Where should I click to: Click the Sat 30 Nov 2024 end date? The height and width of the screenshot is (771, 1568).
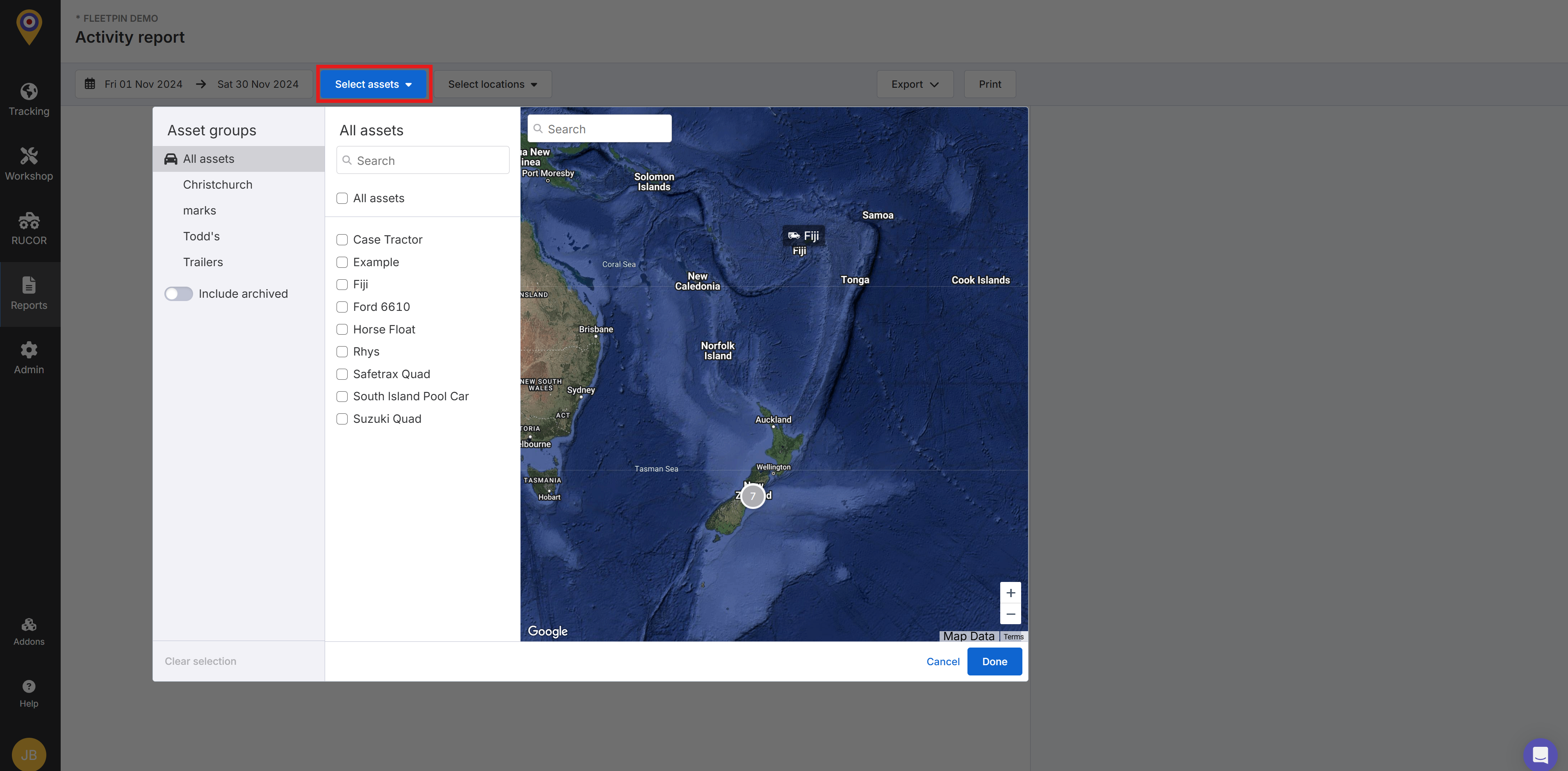coord(257,84)
